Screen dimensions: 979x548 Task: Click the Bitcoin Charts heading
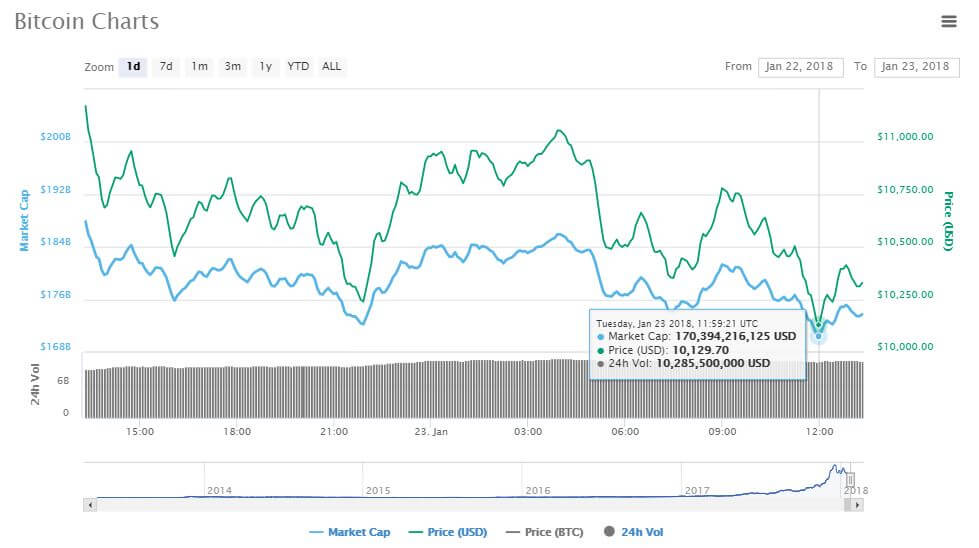tap(87, 21)
